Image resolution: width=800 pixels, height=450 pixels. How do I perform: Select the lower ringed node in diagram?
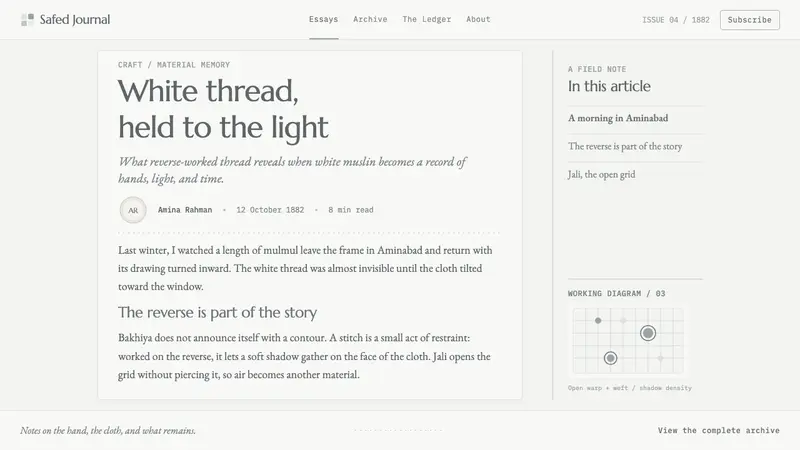click(x=610, y=358)
